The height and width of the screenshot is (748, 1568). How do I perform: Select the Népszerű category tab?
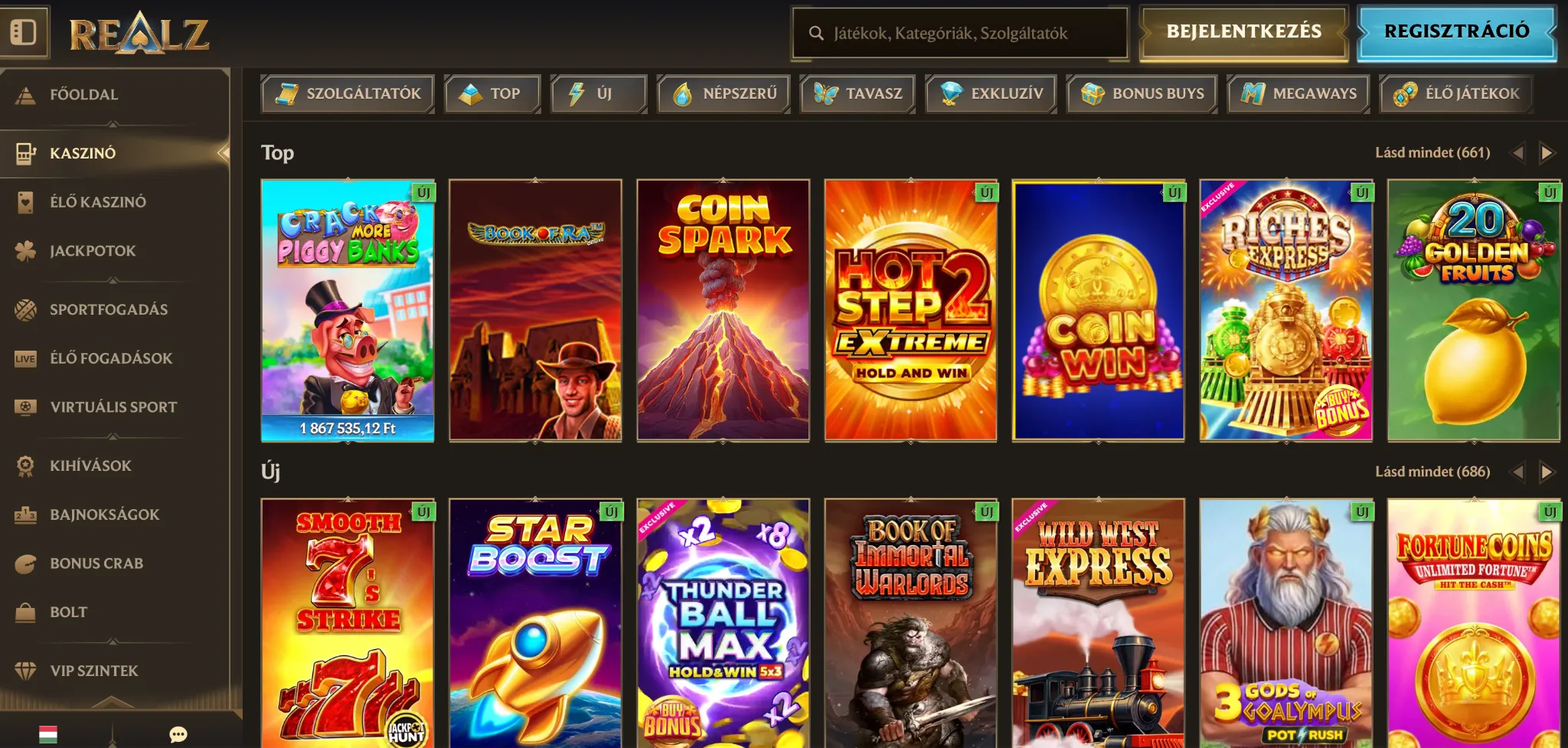[x=724, y=94]
